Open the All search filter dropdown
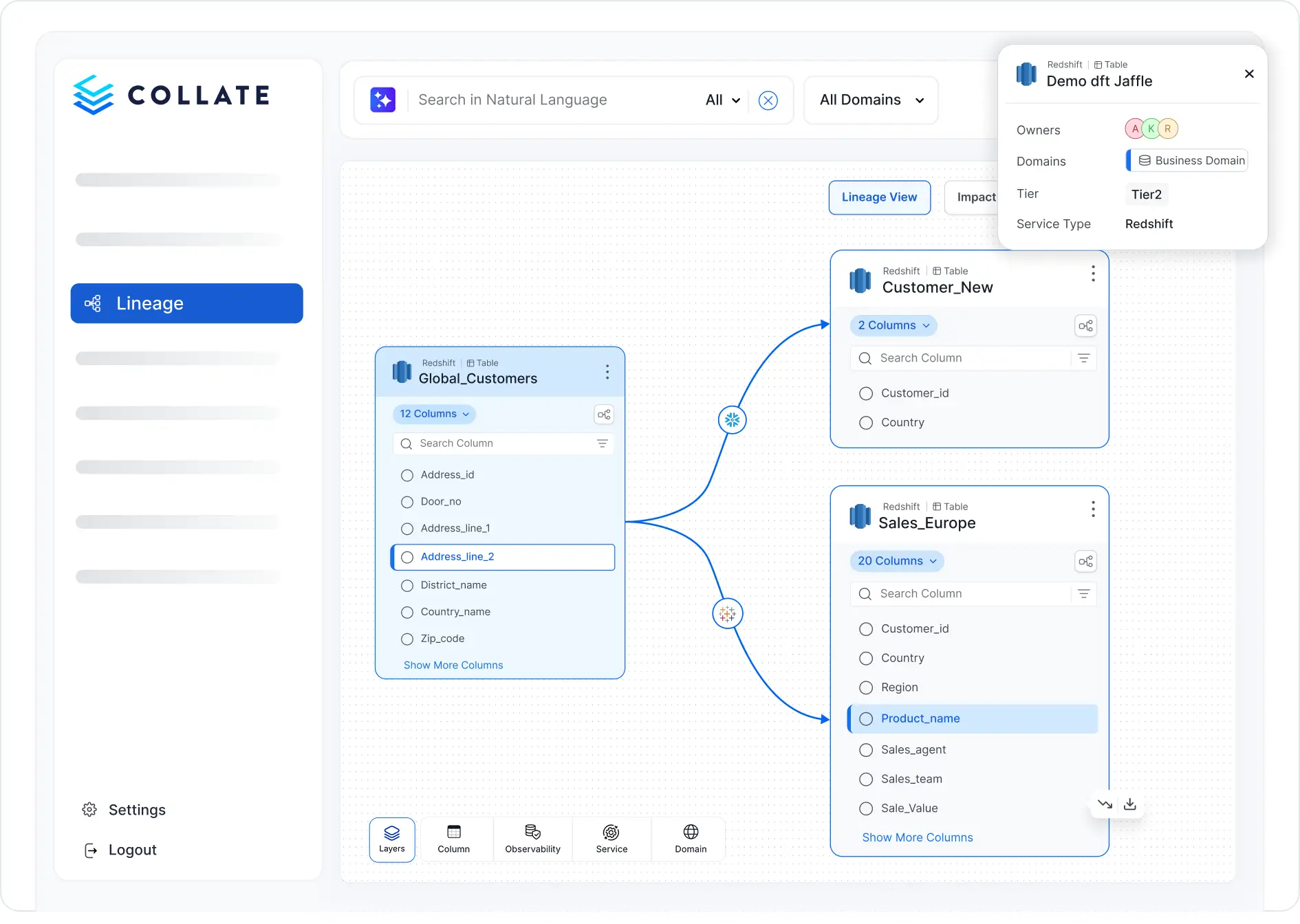The width and height of the screenshot is (1300, 924). (722, 100)
